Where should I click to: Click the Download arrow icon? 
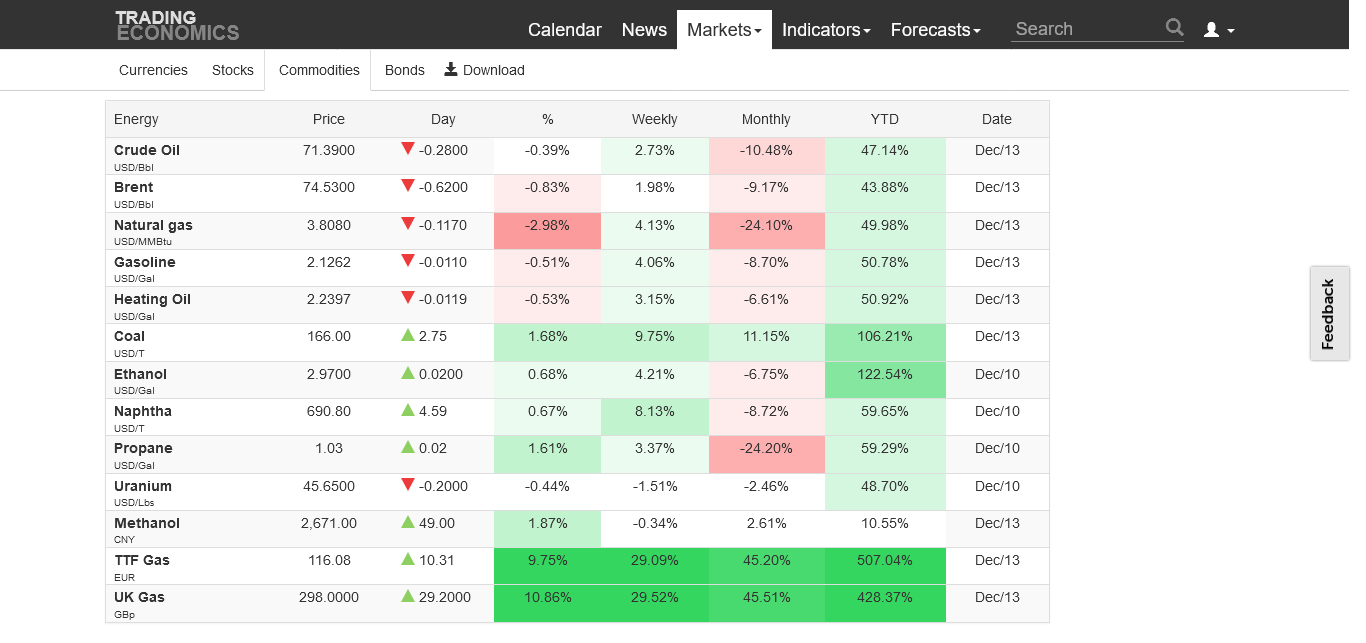[x=451, y=69]
